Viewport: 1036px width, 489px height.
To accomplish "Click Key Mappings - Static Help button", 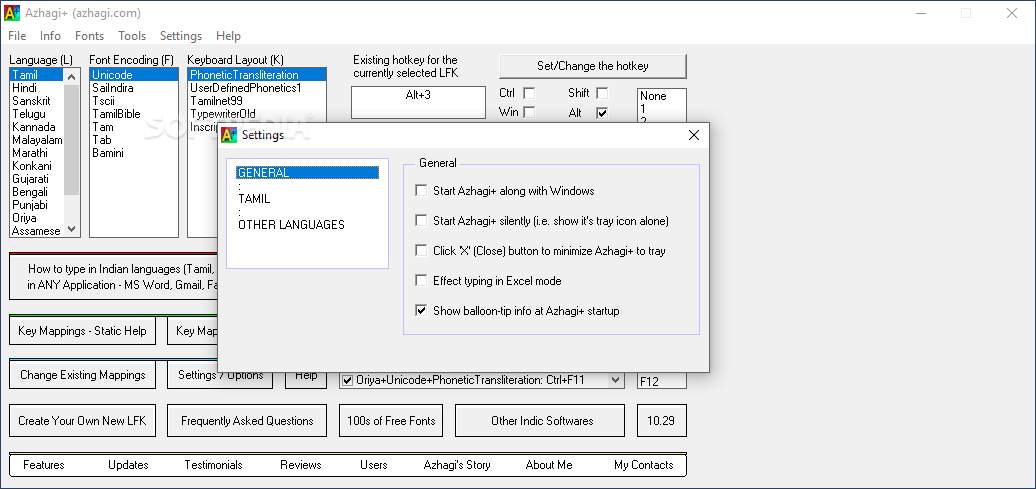I will (83, 330).
